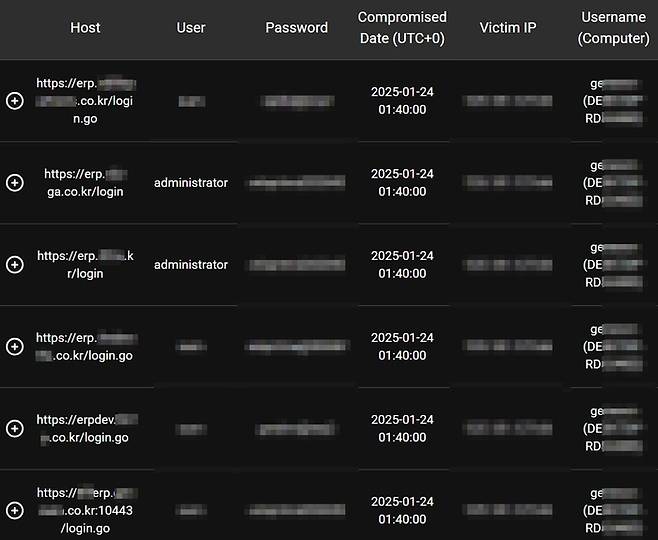Open the erpdev co.kr/login.go host link
This screenshot has height=540, width=658.
(85, 429)
